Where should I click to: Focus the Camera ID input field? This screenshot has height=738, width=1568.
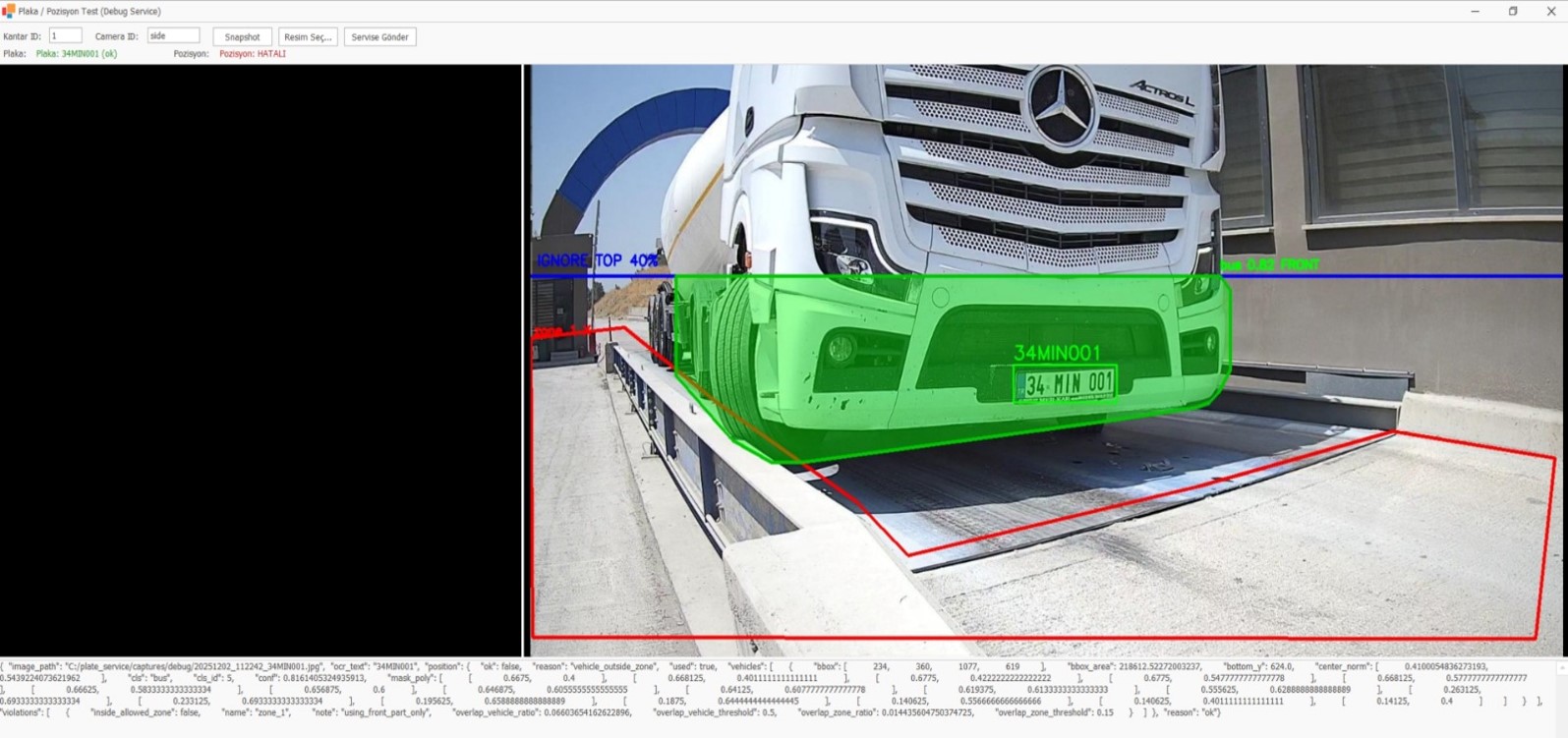tap(173, 36)
